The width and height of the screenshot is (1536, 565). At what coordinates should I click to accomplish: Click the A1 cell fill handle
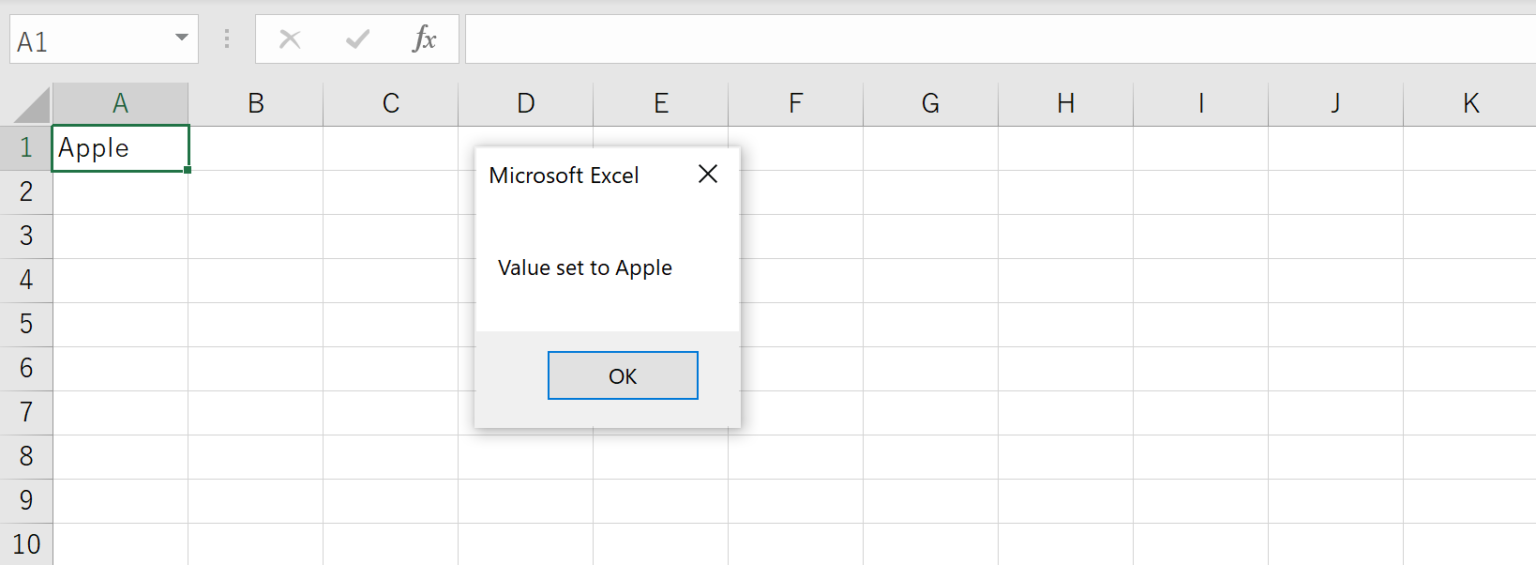188,170
